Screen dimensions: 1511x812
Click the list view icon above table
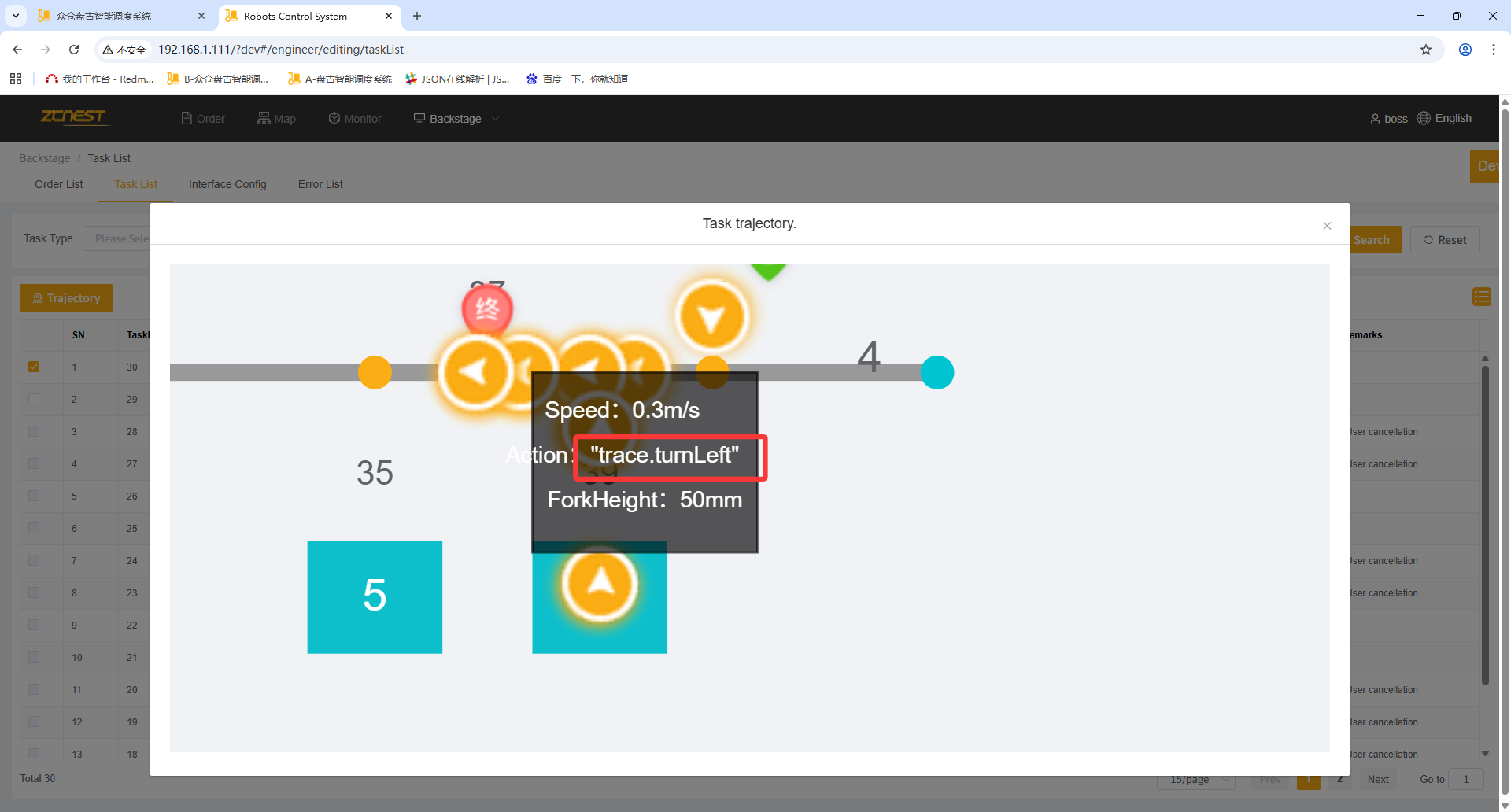pyautogui.click(x=1481, y=297)
